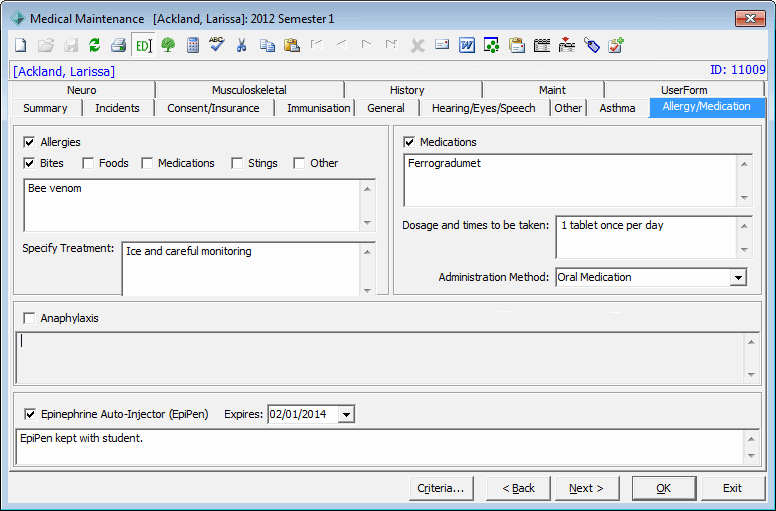Screen dimensions: 776x511
Task: Open the Administration Method dropdown
Action: click(738, 278)
